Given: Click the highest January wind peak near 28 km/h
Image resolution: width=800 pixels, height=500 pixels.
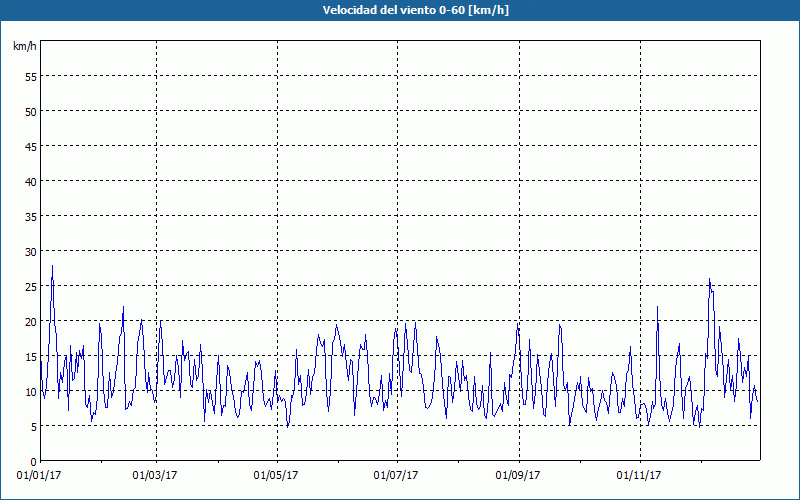Looking at the screenshot, I should click(x=52, y=266).
